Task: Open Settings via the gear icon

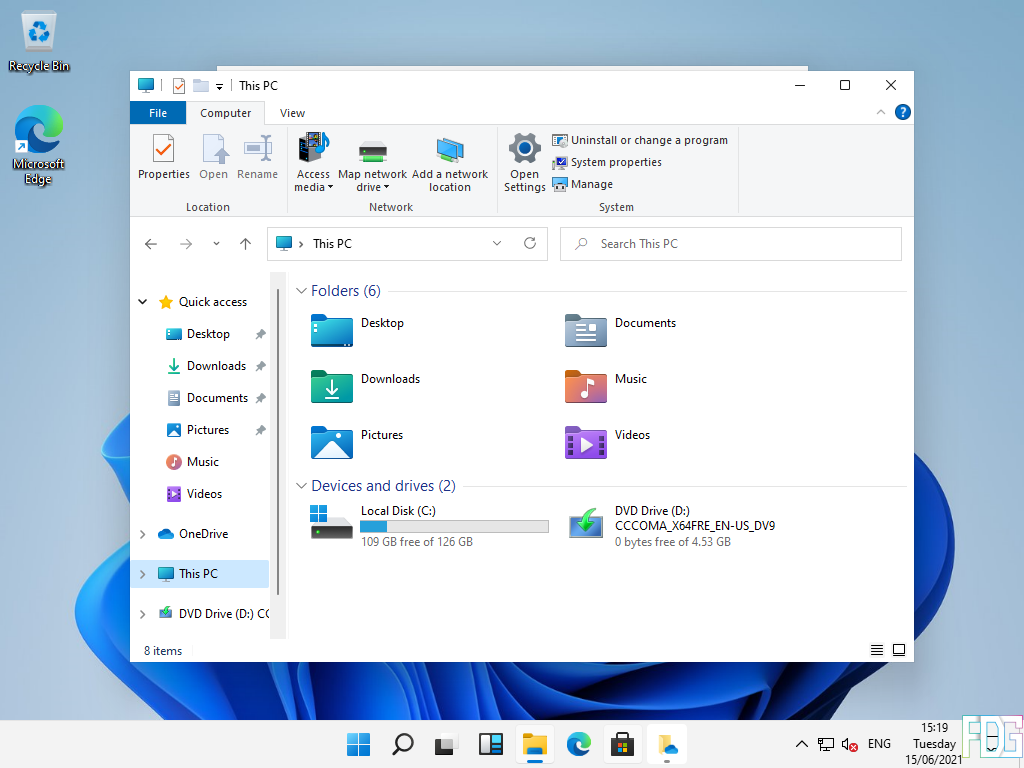Action: [524, 162]
